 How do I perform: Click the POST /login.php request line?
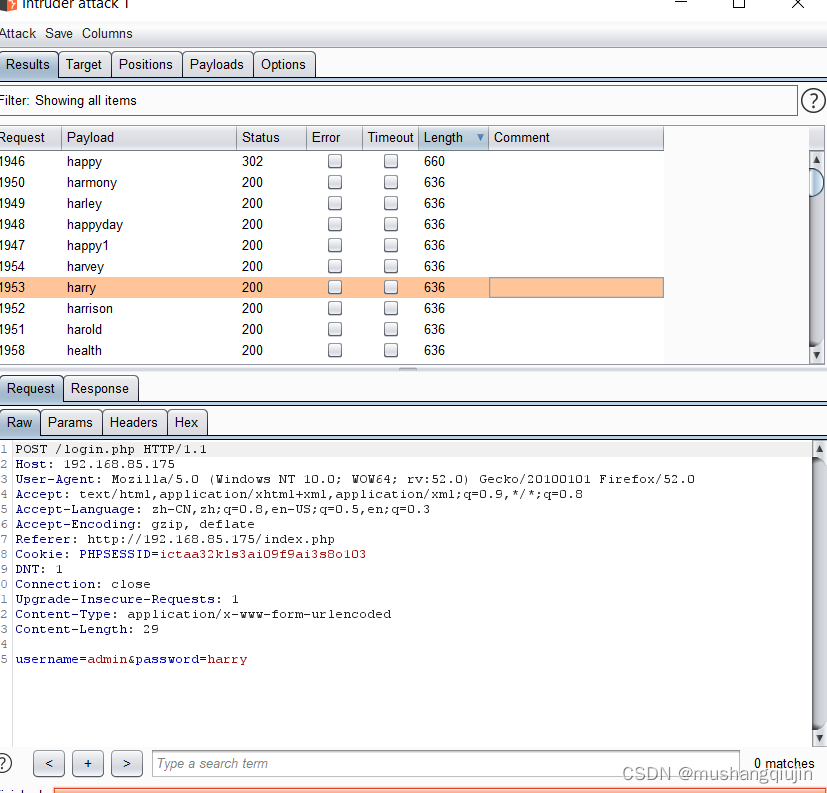tap(111, 449)
